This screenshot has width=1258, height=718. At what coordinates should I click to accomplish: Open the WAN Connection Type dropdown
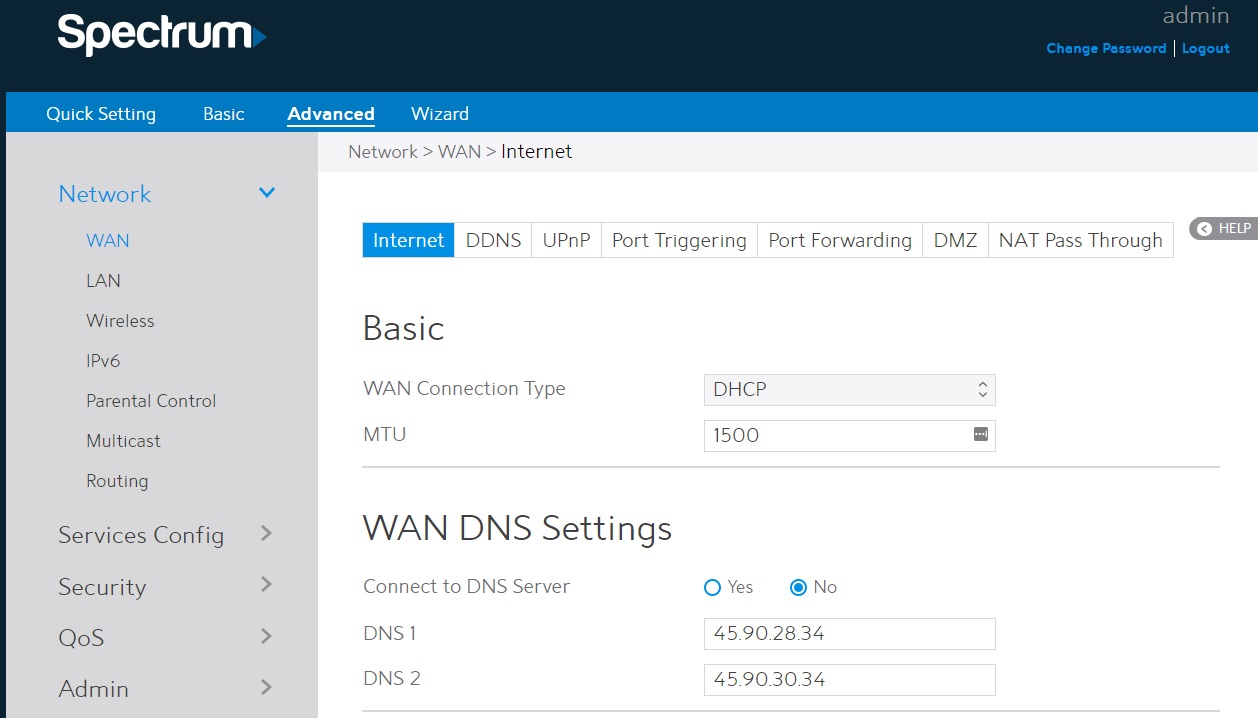849,390
